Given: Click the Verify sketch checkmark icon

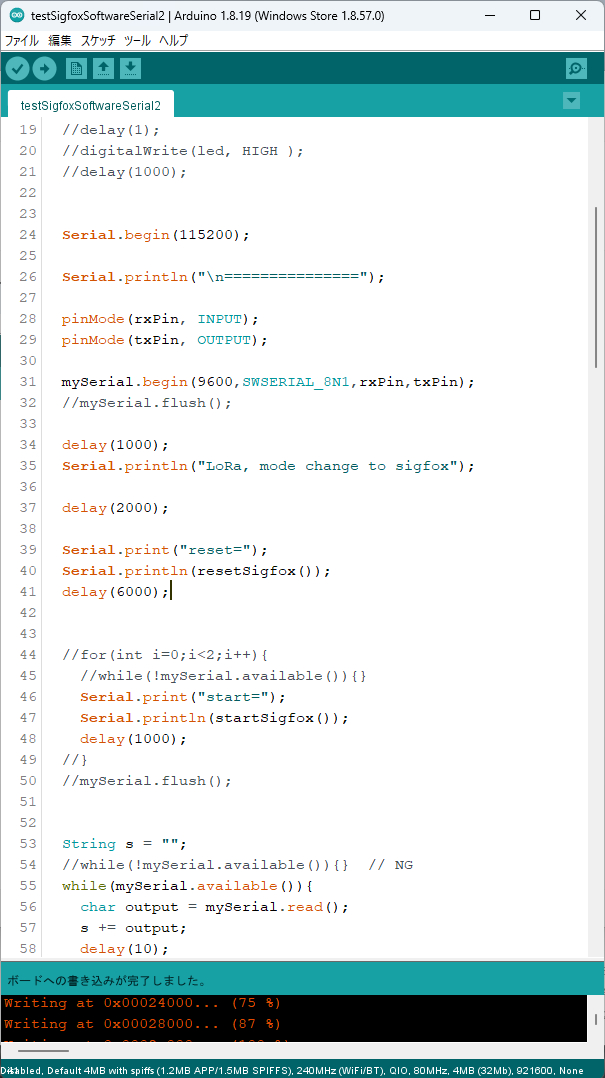Looking at the screenshot, I should click(18, 68).
